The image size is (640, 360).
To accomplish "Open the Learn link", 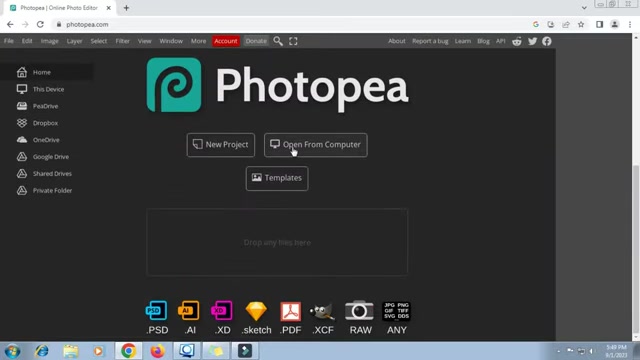I will click(463, 41).
